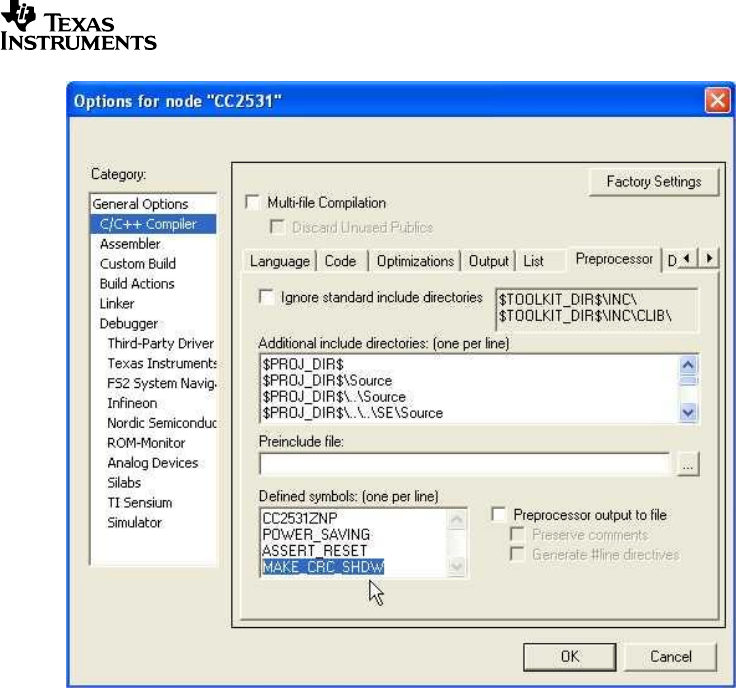Click $PROJ_DIR$\Source include line

327,381
